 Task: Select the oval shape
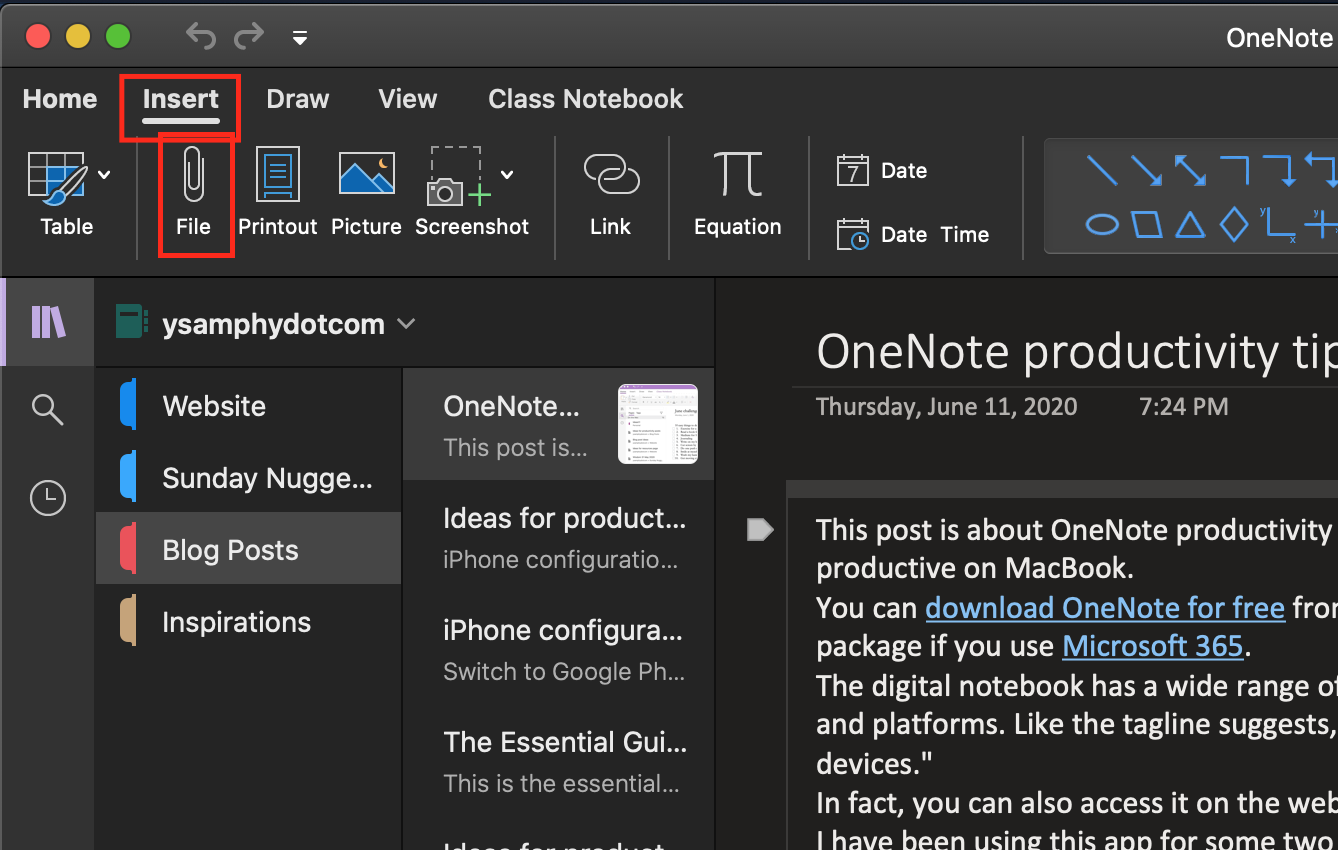tap(1102, 224)
